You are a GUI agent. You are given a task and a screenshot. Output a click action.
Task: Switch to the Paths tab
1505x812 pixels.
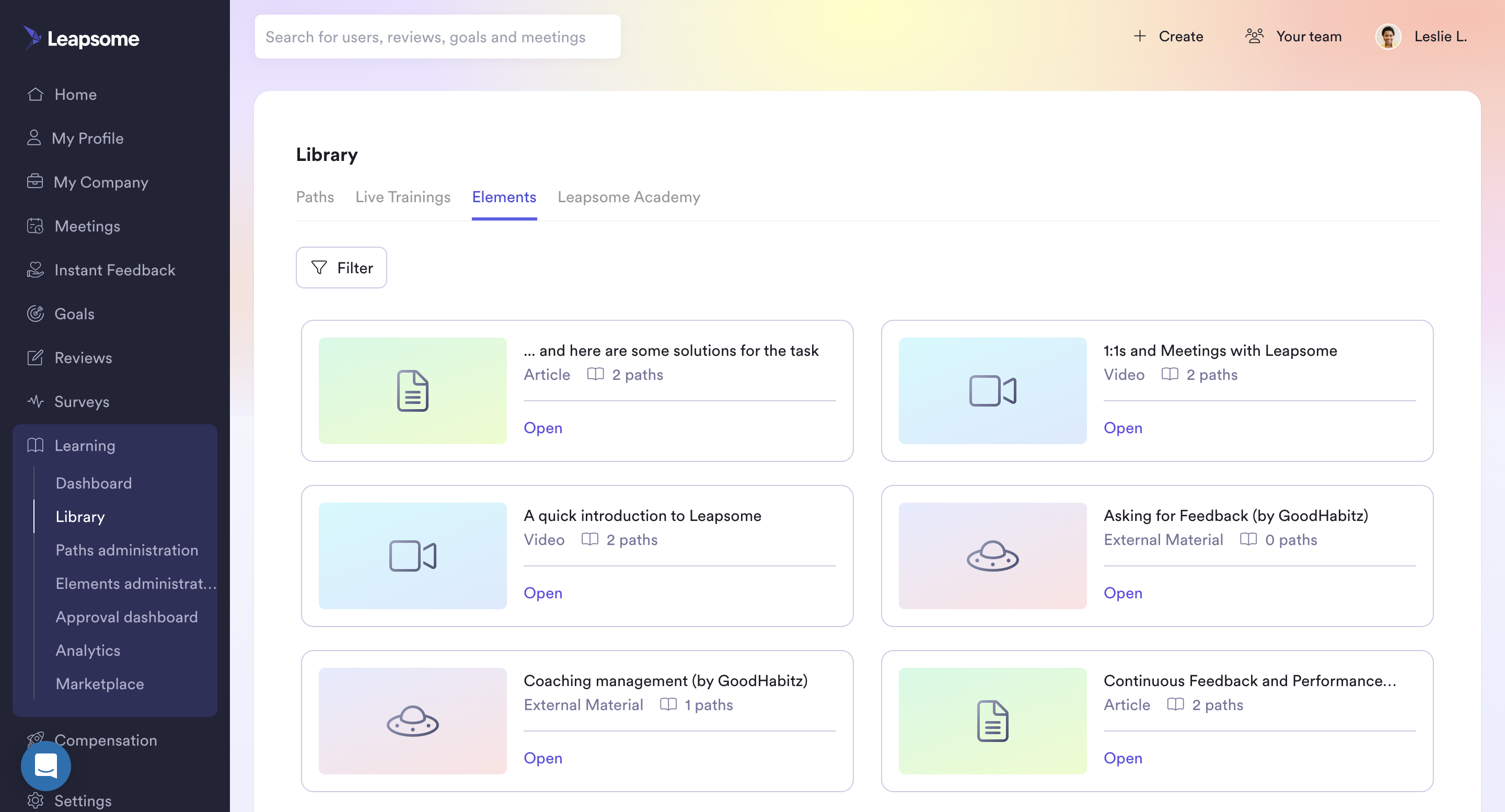tap(315, 197)
